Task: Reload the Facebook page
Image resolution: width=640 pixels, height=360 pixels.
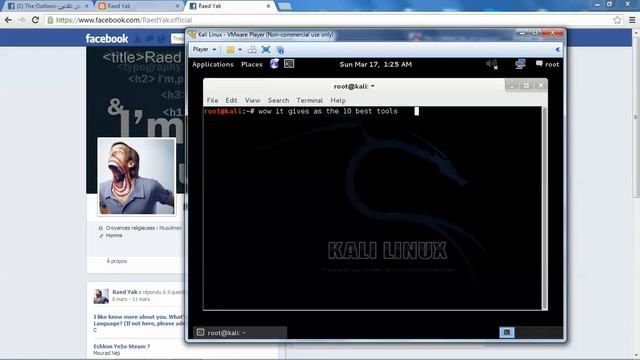Action: (x=36, y=20)
